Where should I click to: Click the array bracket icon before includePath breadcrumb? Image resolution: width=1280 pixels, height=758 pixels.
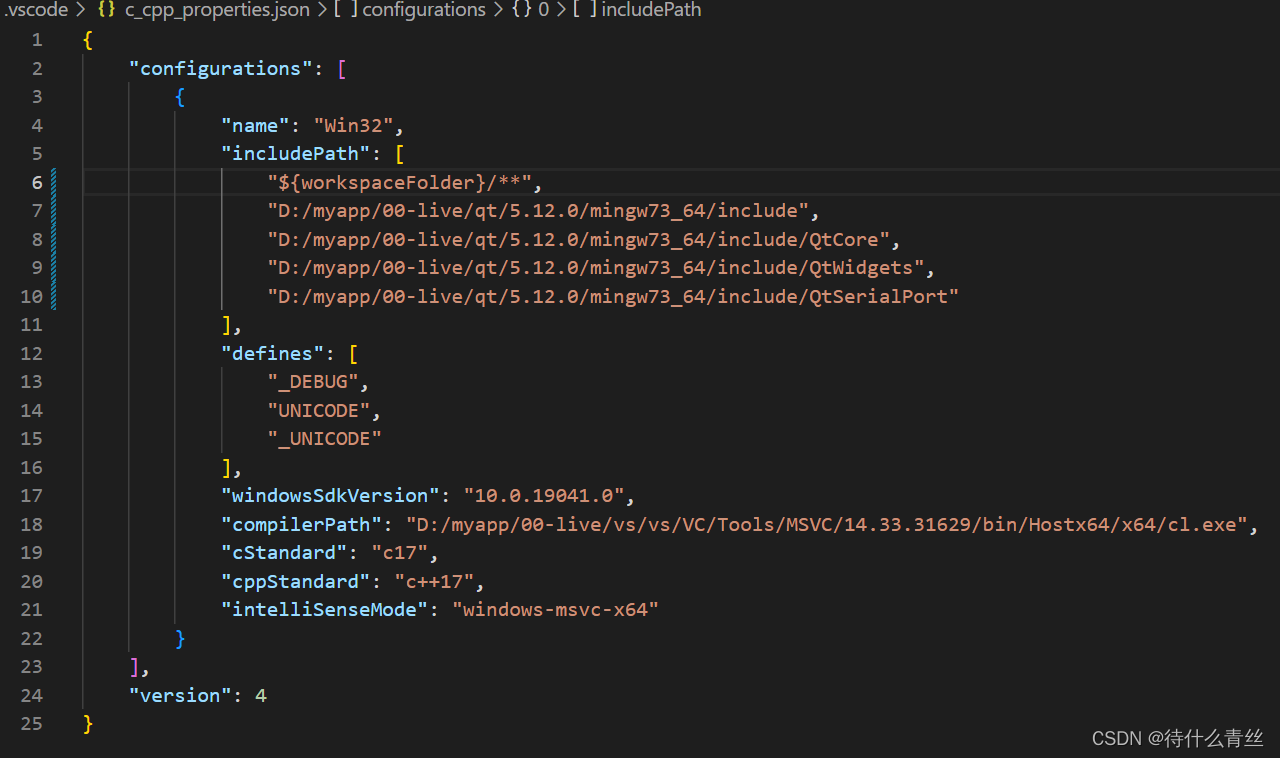[584, 10]
